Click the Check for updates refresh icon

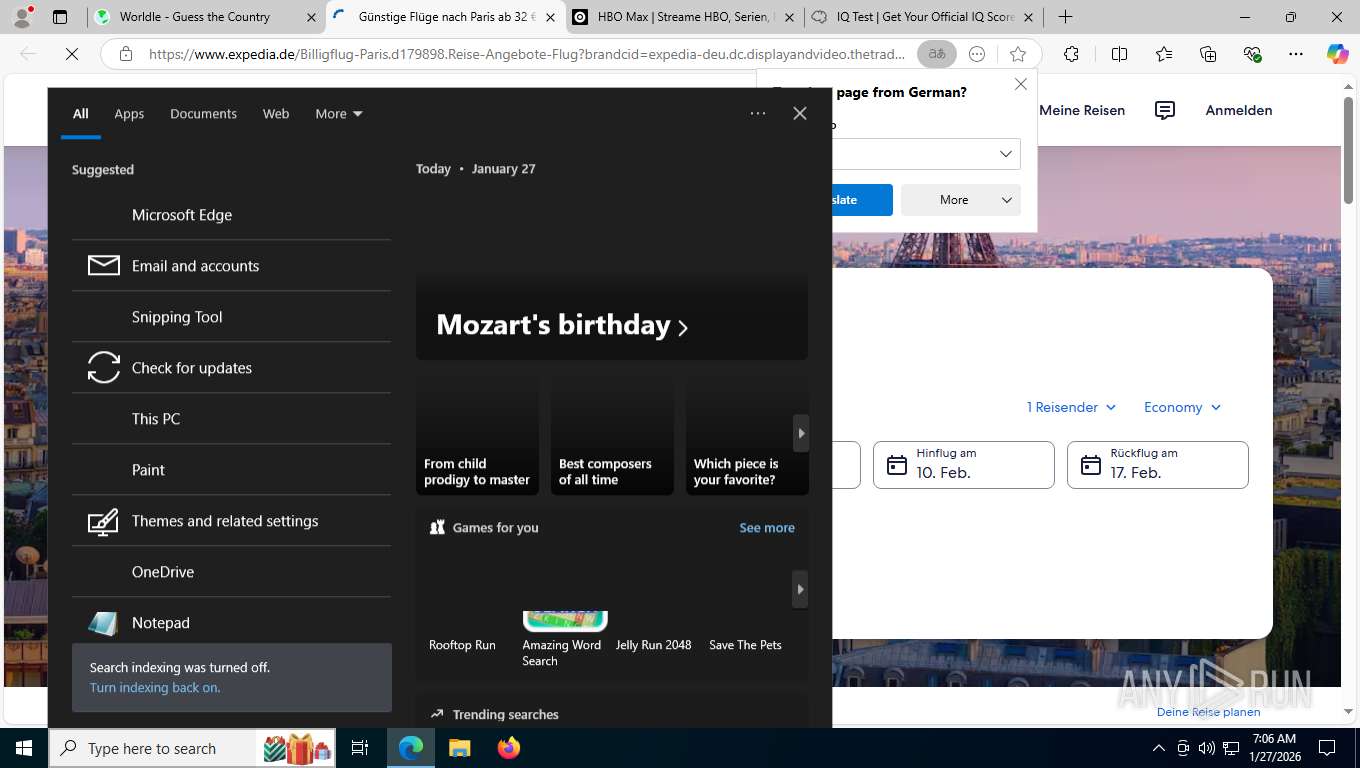click(104, 368)
